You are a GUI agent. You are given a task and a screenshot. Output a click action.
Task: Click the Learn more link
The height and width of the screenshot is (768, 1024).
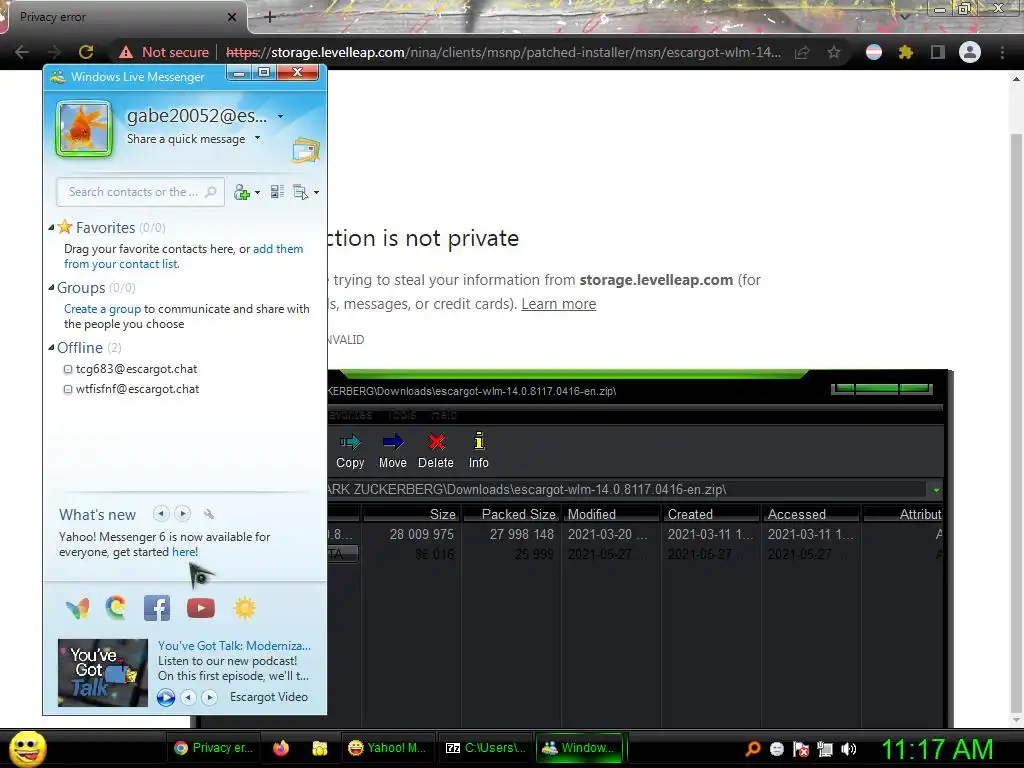[558, 304]
